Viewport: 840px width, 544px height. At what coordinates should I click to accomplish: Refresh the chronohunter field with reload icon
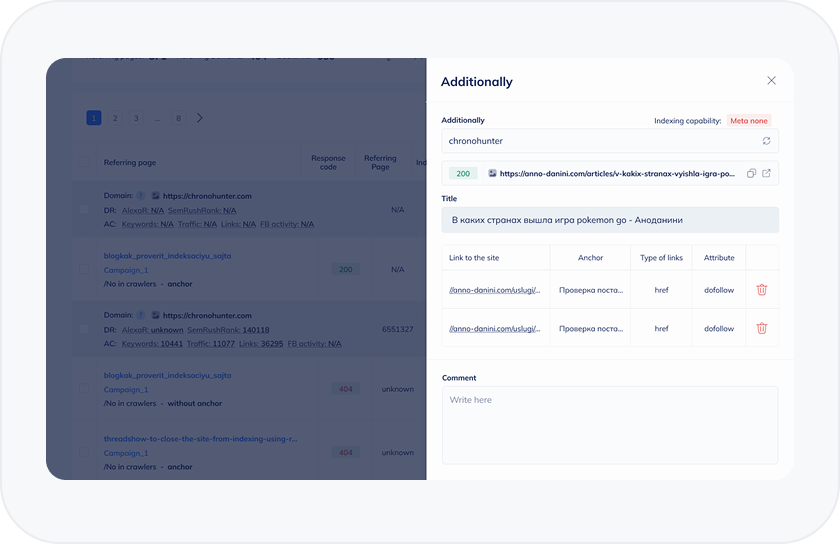[767, 141]
